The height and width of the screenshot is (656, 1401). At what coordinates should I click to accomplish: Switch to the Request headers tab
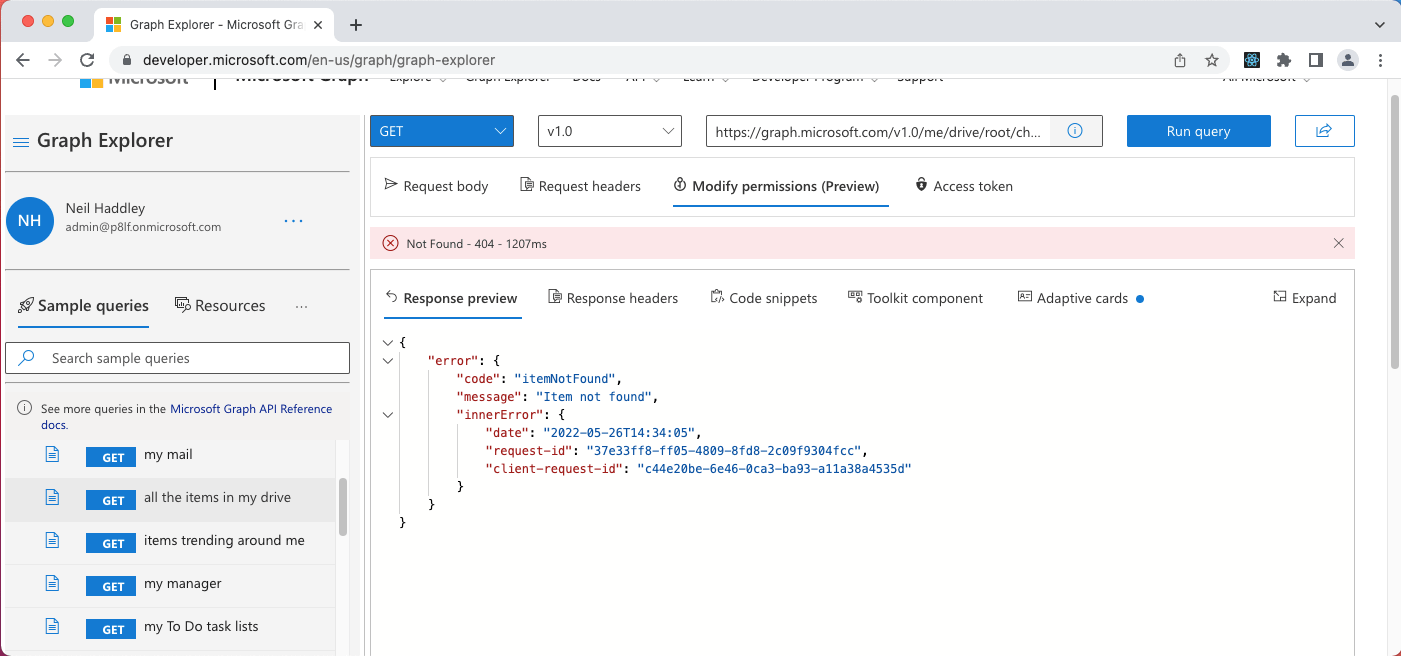(x=580, y=186)
